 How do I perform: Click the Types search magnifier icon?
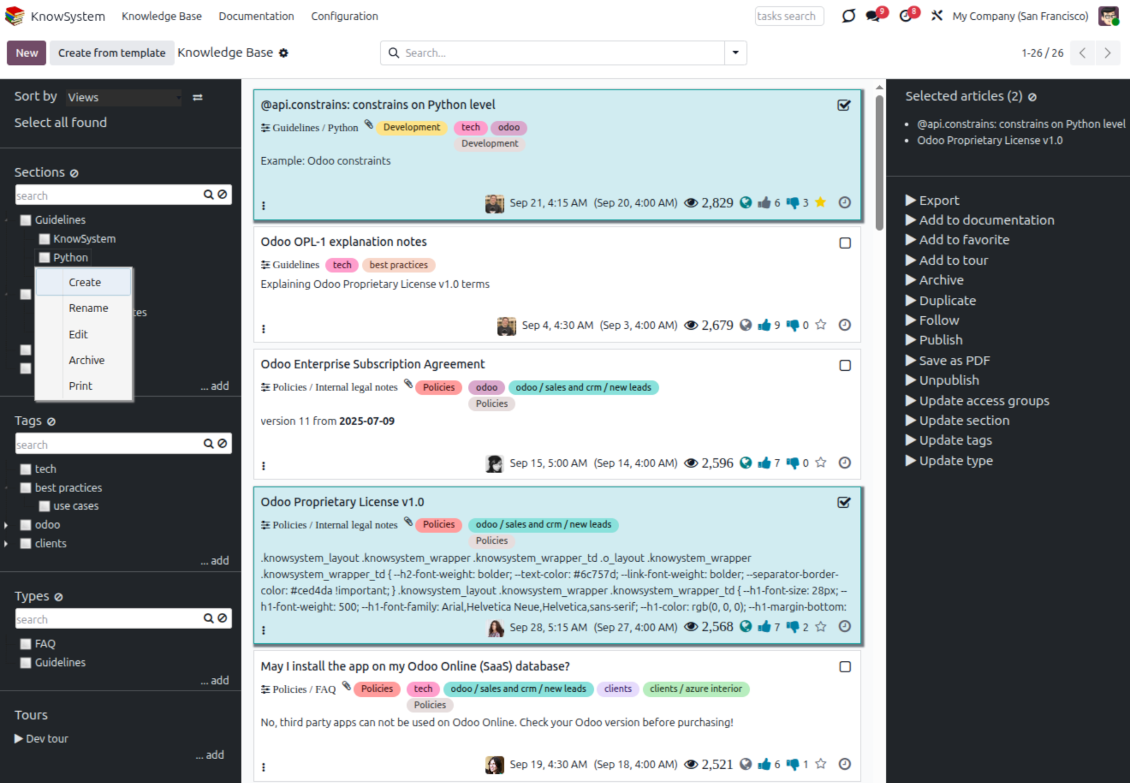(208, 619)
